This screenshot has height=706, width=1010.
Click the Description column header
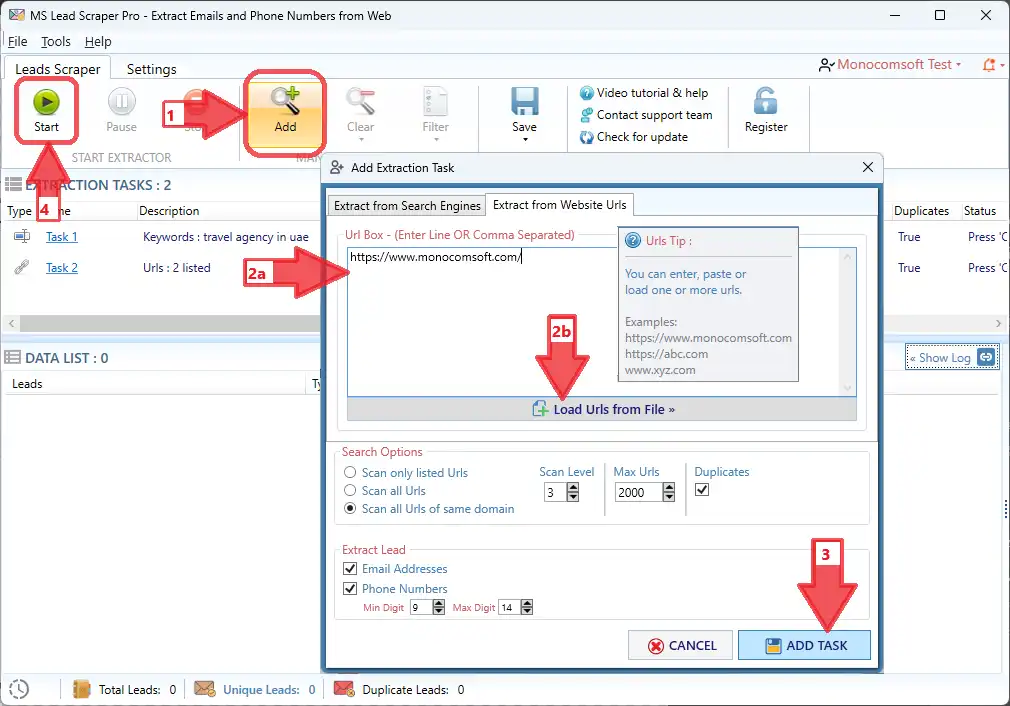click(169, 211)
